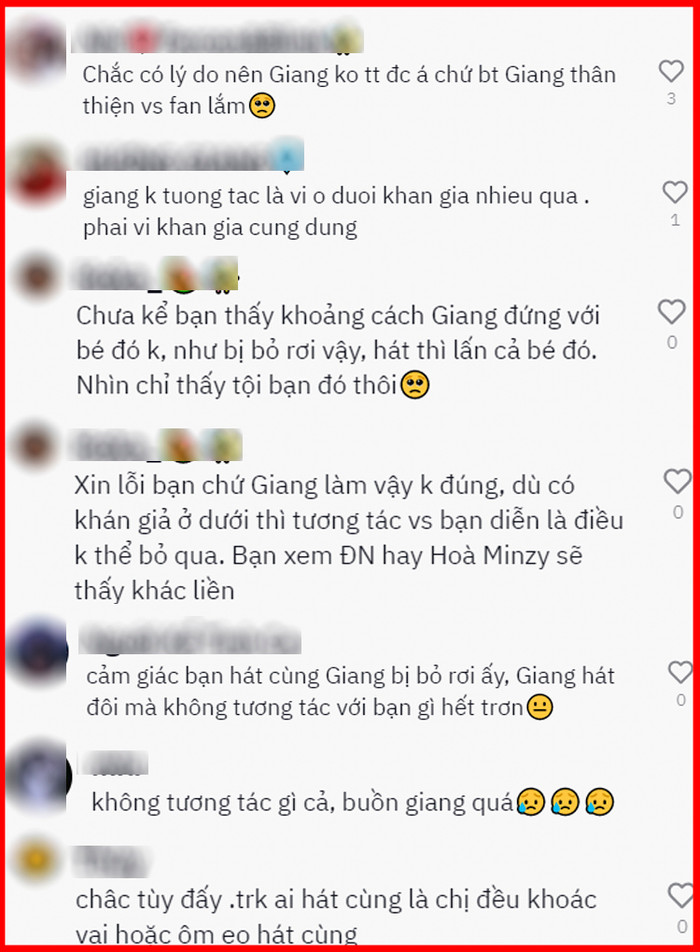Like the comment starting 'Xin lỗi bạn chứ Giang'

pyautogui.click(x=677, y=481)
